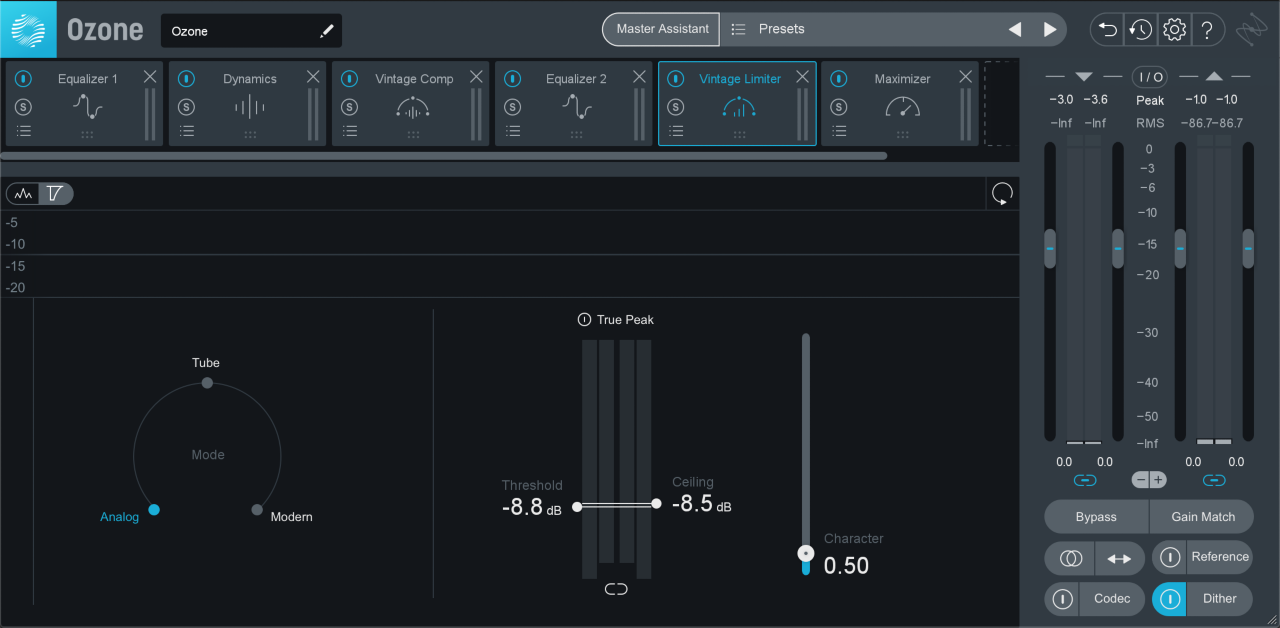Remove the Maximizer module

[965, 77]
